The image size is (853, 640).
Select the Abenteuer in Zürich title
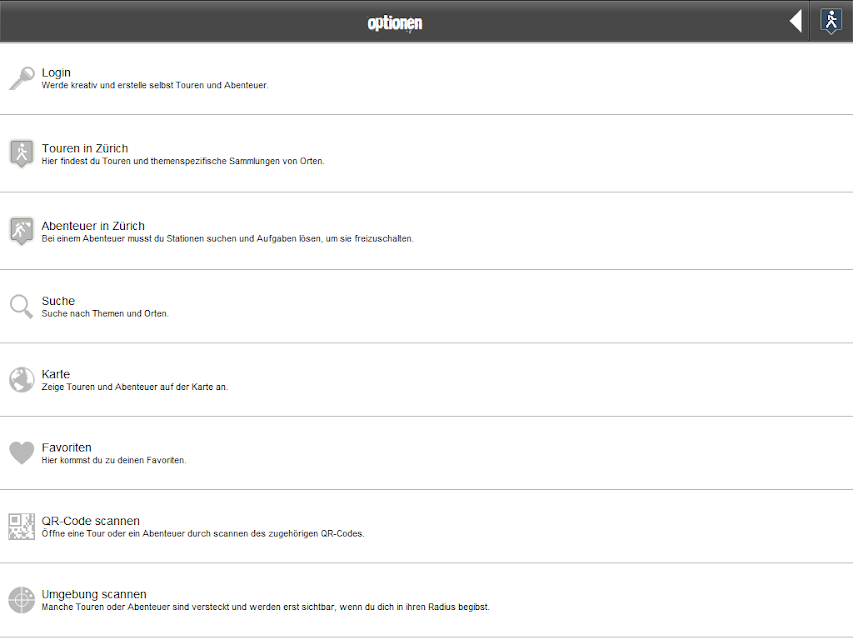click(x=93, y=226)
